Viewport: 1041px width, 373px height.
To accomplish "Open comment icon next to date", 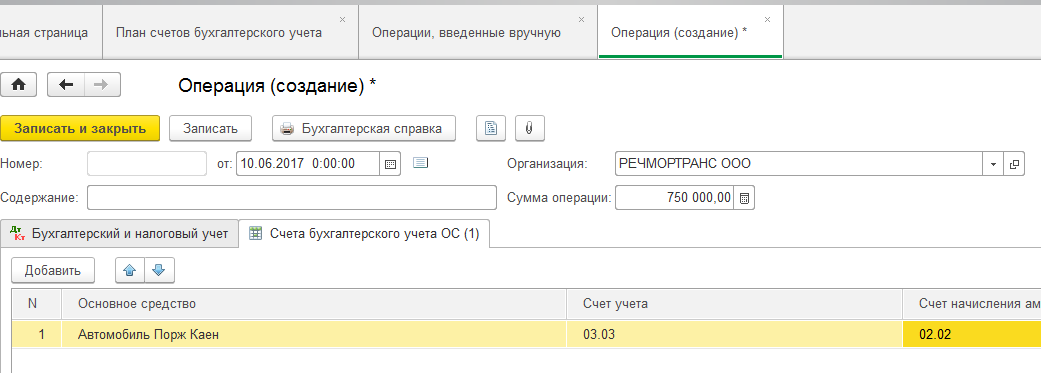I will [x=421, y=162].
